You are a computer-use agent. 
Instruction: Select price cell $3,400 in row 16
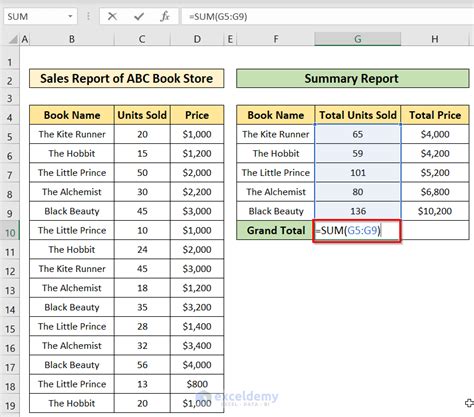click(197, 346)
